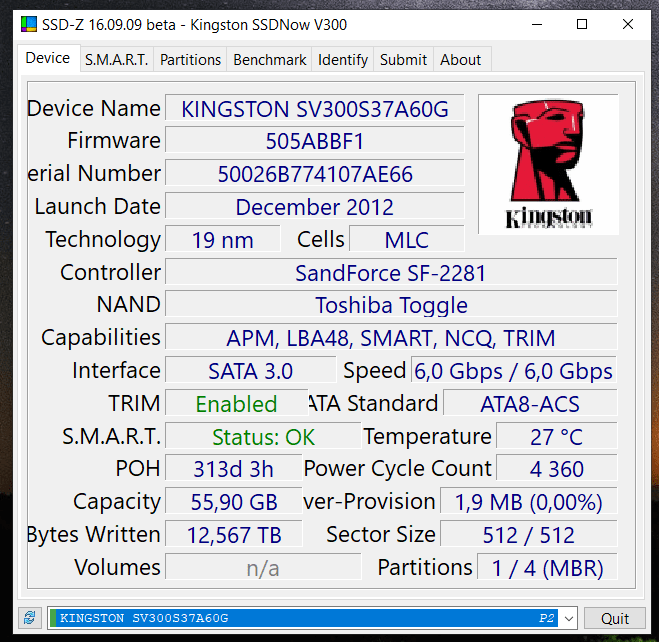659x642 pixels.
Task: Click the Launch Date value December 2012
Action: click(x=315, y=207)
